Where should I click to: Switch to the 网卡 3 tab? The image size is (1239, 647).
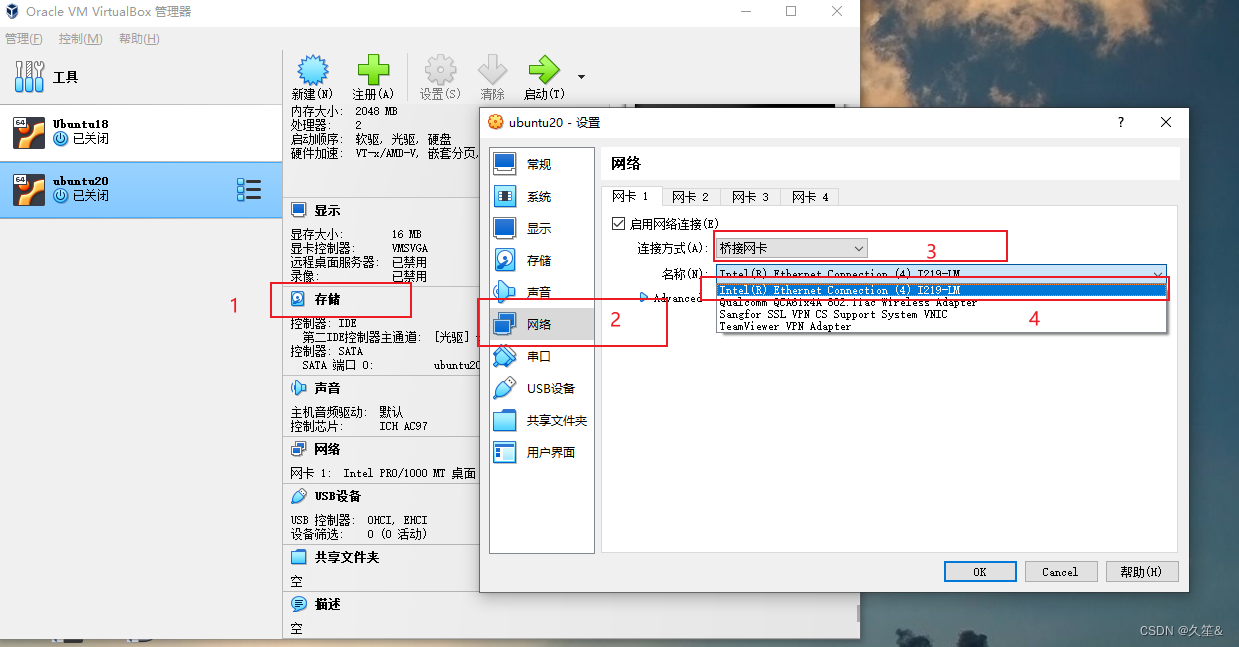(x=750, y=197)
